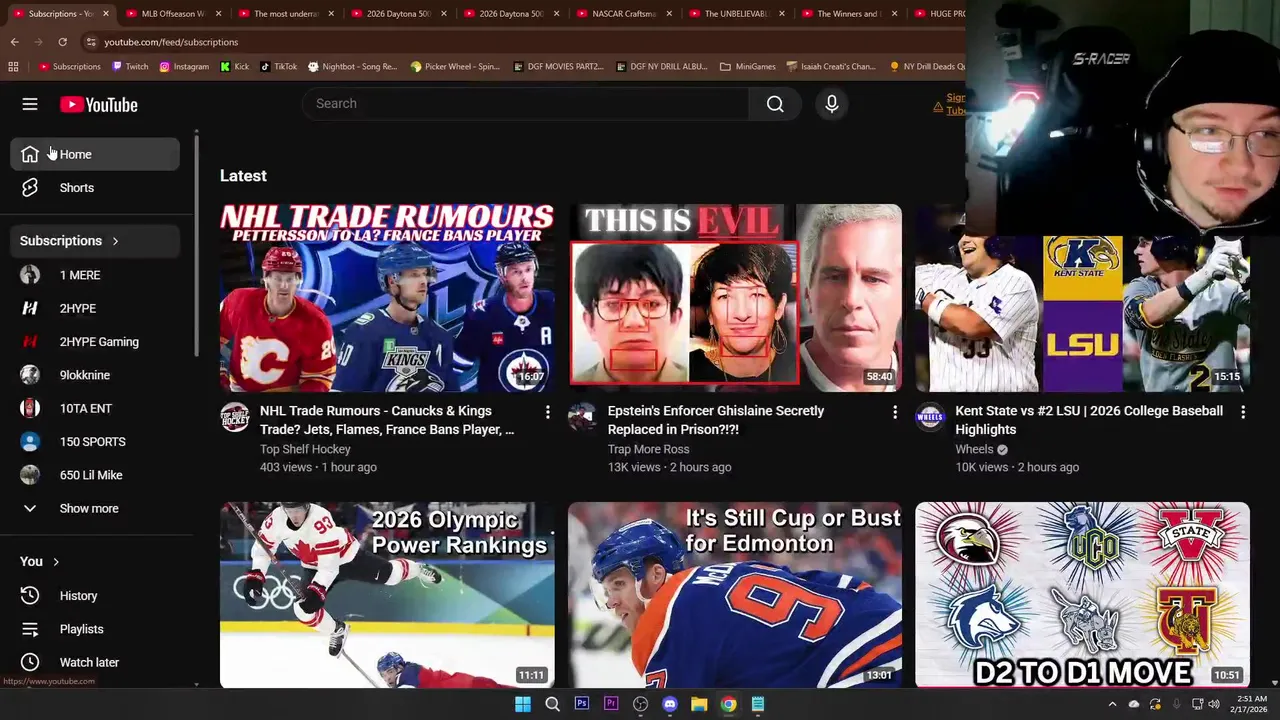Open the Instagram bookmark

(183, 66)
